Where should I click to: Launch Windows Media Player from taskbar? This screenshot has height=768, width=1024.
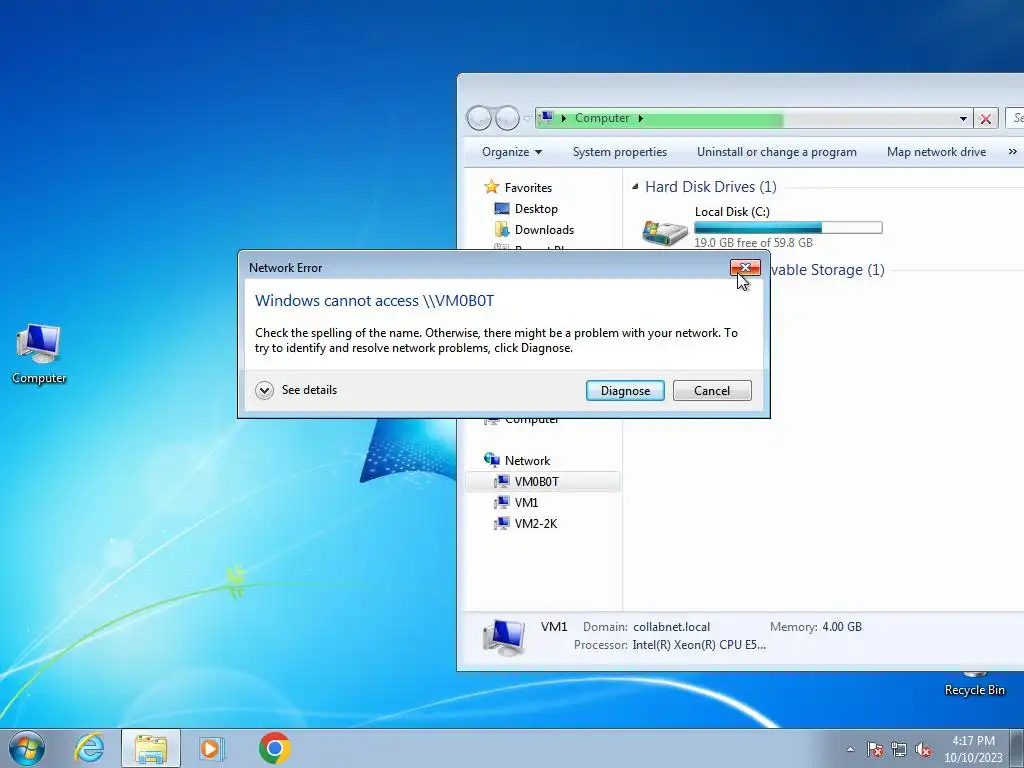click(211, 748)
